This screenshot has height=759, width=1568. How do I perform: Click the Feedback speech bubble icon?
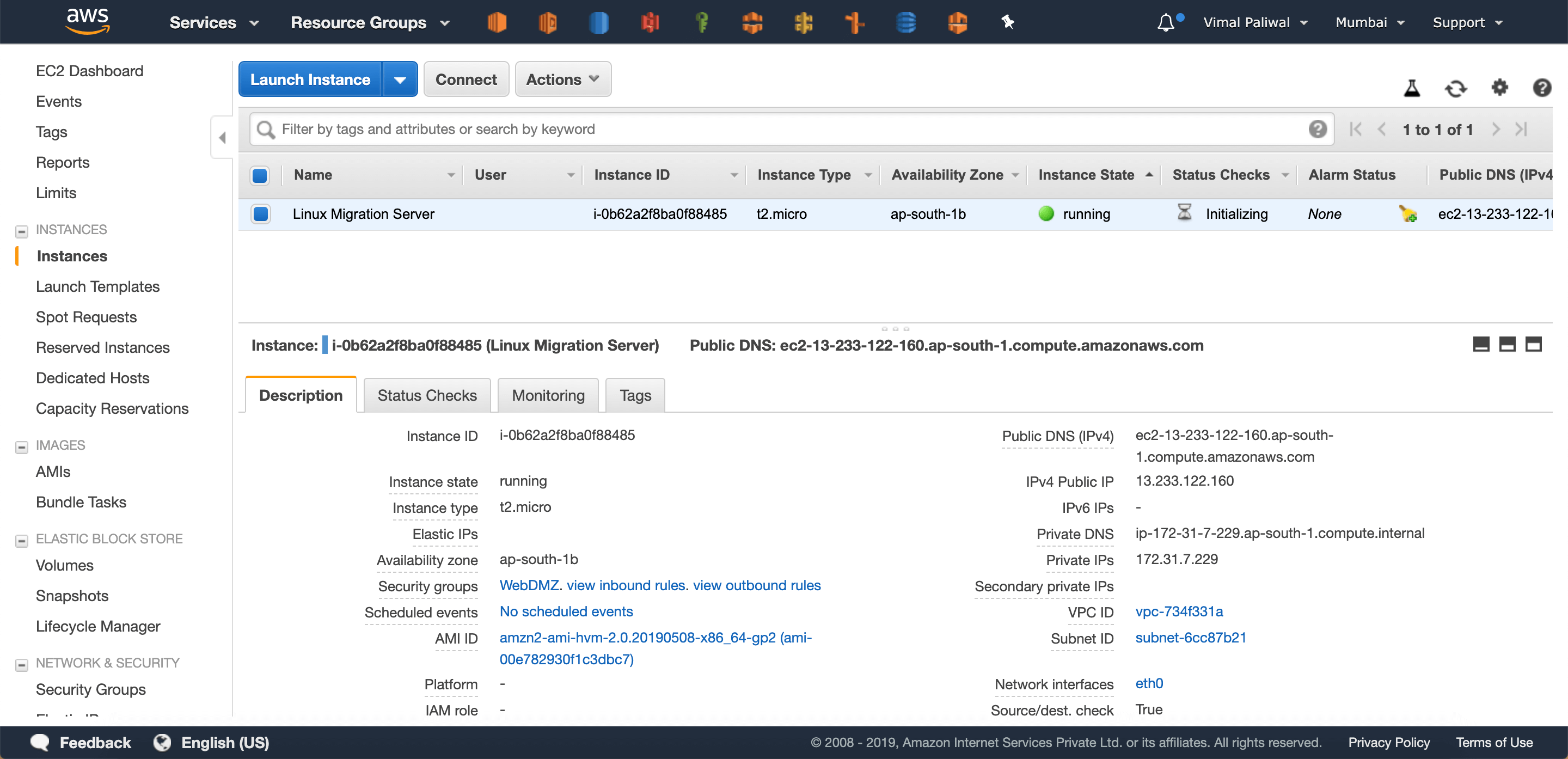pos(40,742)
